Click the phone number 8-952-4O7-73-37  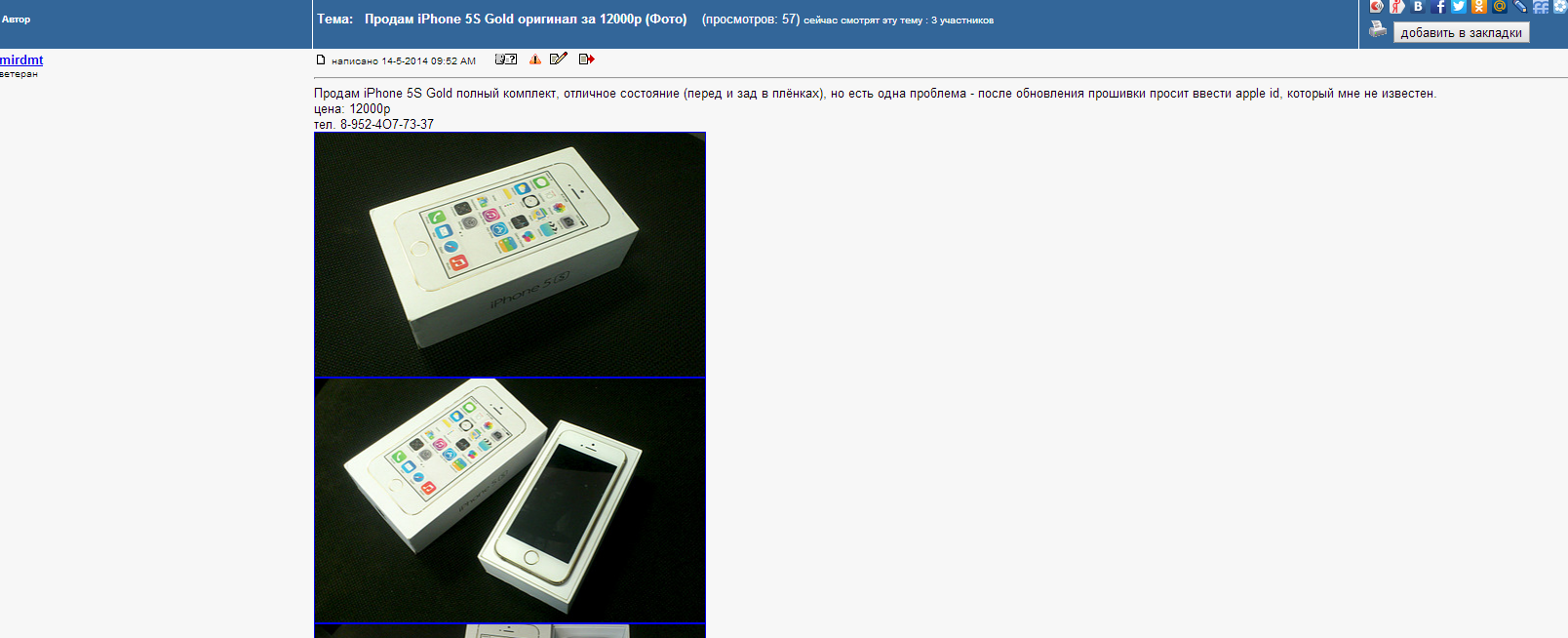tap(387, 124)
